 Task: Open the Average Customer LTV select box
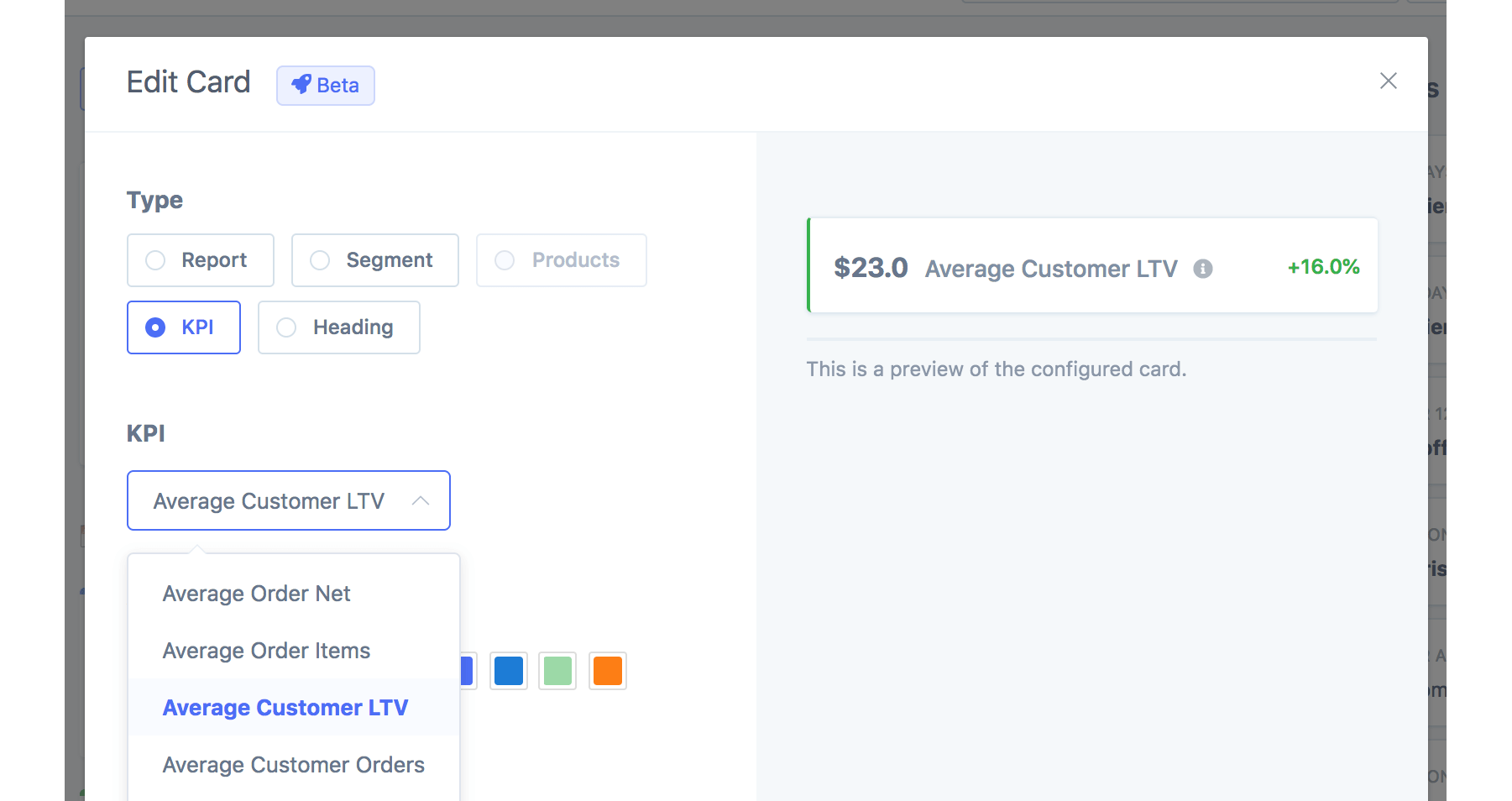tap(269, 501)
